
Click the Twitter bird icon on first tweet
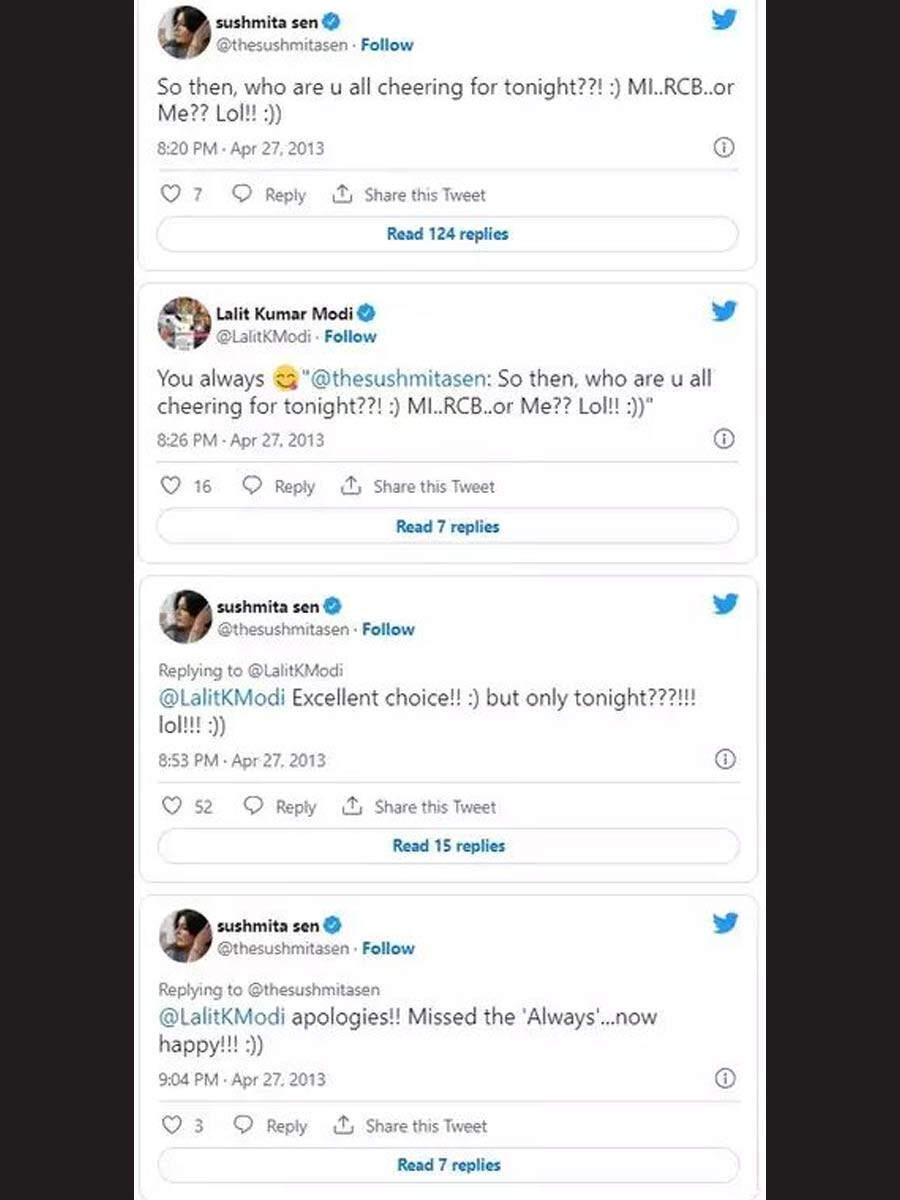725,20
